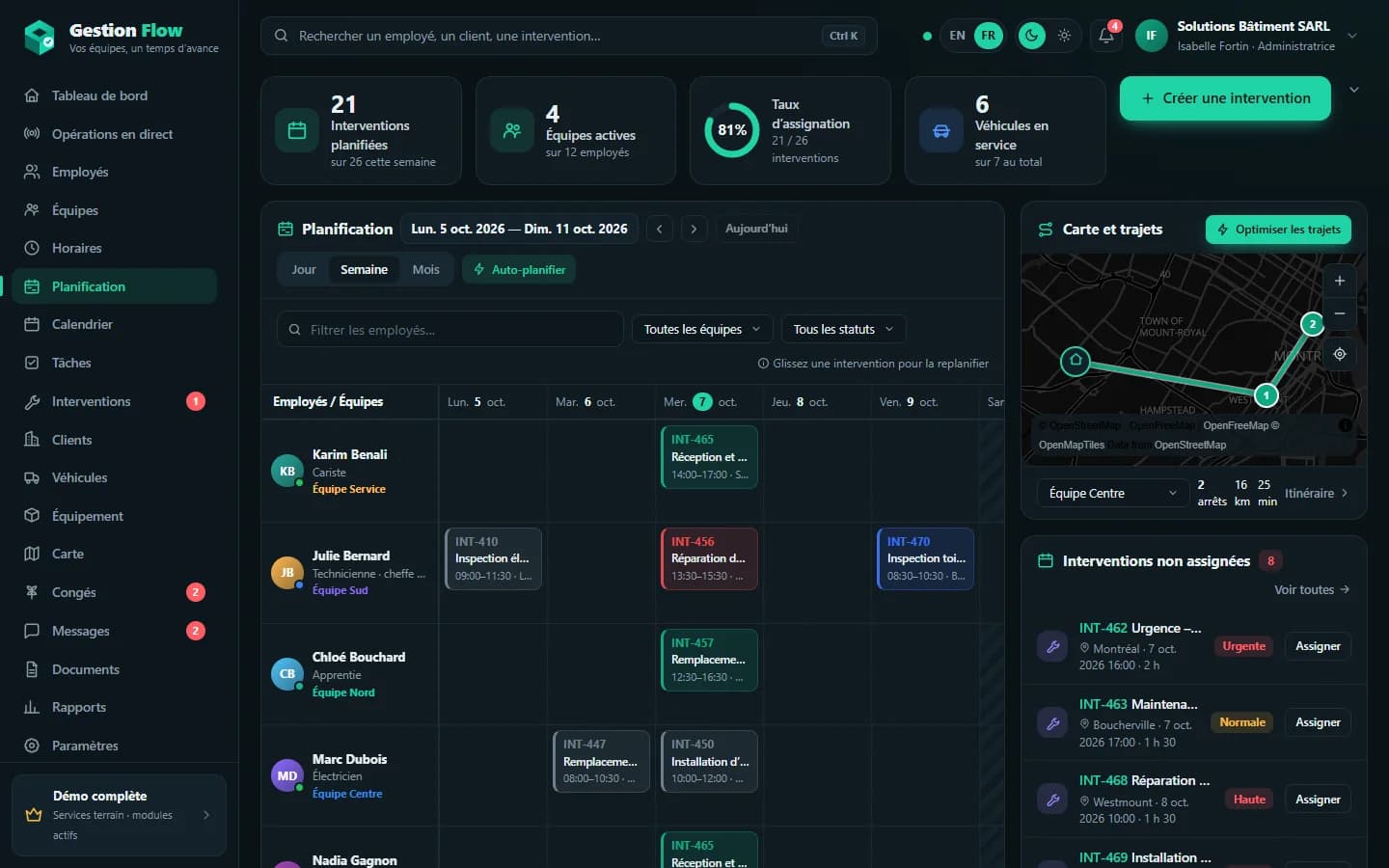Switch to Jour view tab
Screen dimensions: 1389x868
tap(304, 269)
